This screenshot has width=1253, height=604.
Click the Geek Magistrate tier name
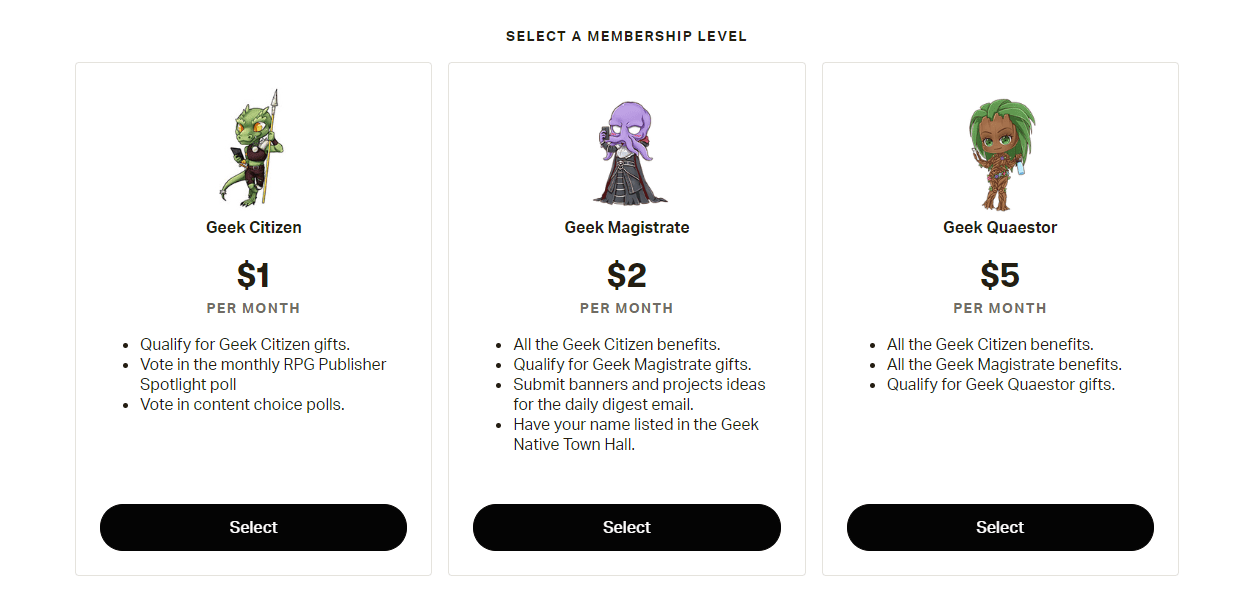(x=627, y=227)
